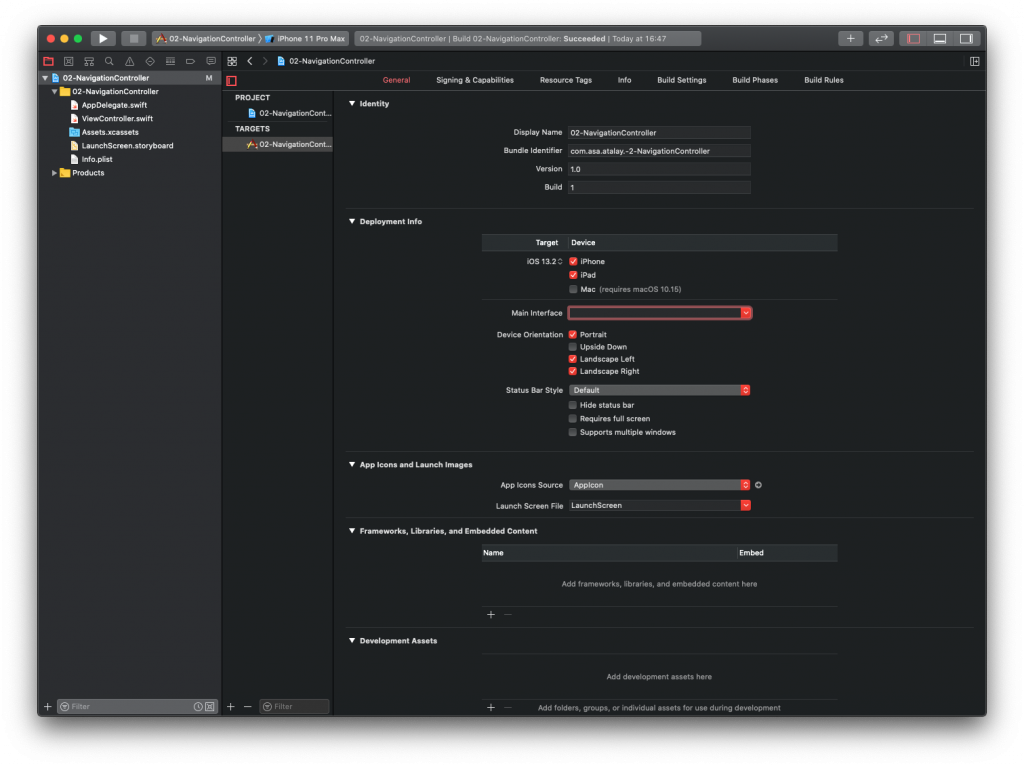Add a new target with the plus button

(x=231, y=707)
